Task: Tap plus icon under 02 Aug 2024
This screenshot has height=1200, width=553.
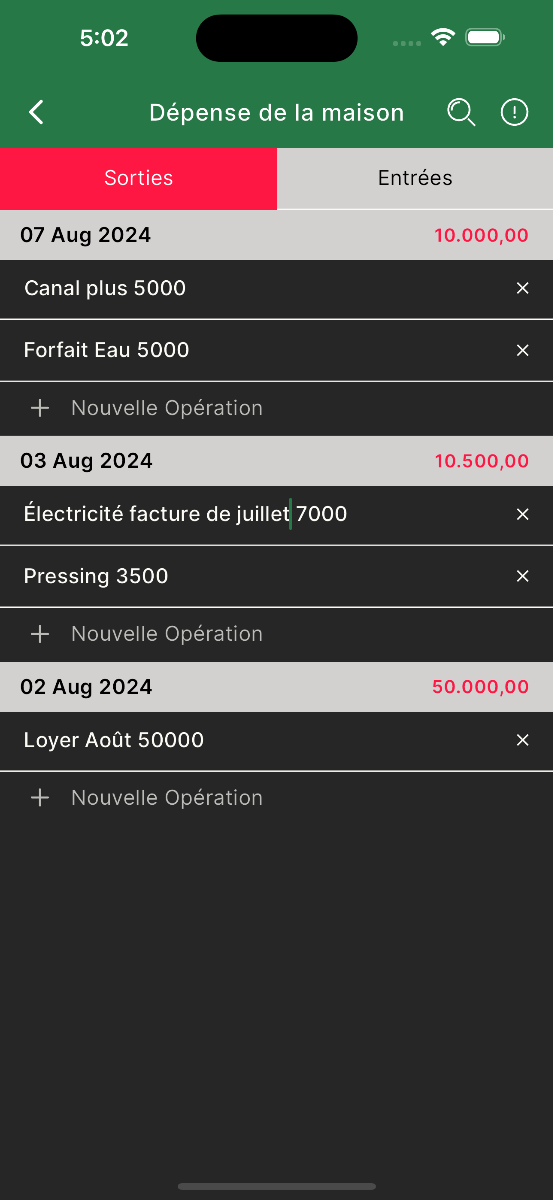Action: (40, 798)
